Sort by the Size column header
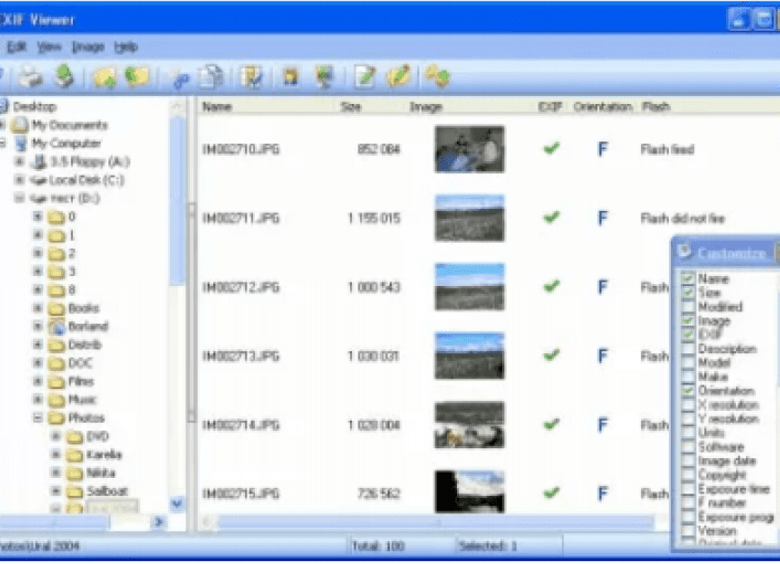The image size is (780, 564). (351, 106)
